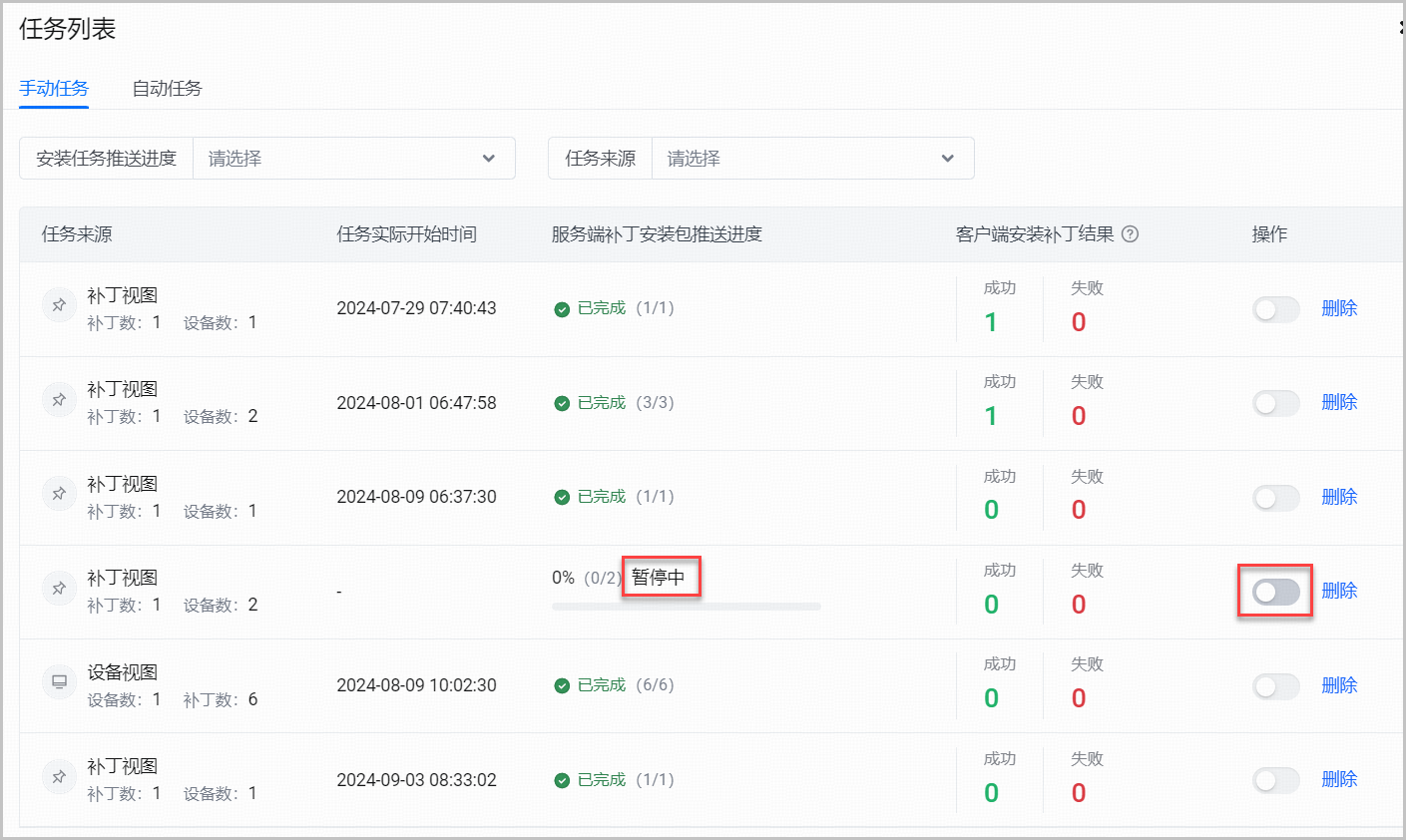Viewport: 1406px width, 840px height.
Task: Delete the 2024-09-03 08:33:02 task
Action: tap(1339, 779)
